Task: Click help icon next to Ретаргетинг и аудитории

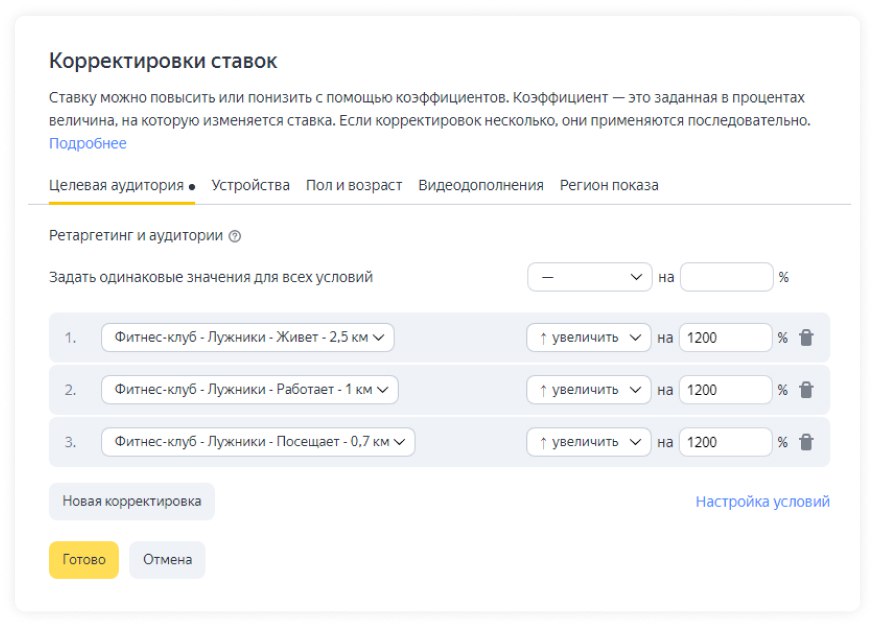Action: [235, 237]
